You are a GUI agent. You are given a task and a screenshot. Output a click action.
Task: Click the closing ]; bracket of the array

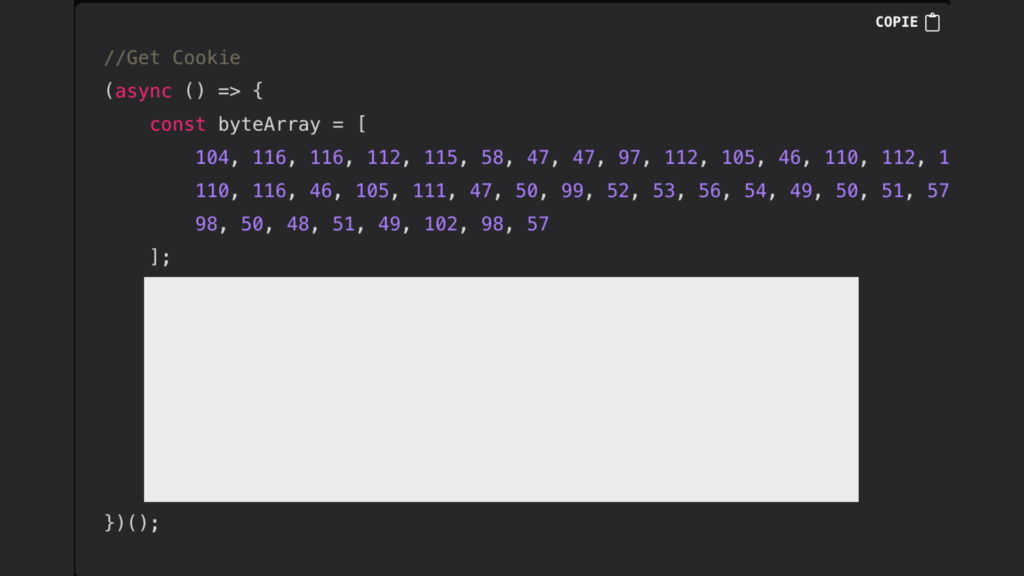point(160,257)
